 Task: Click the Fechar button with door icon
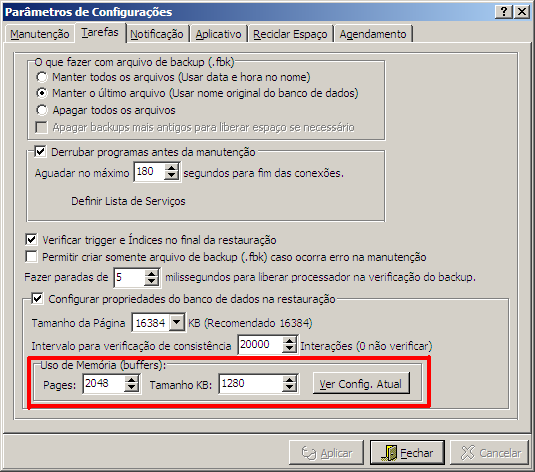coord(407,453)
